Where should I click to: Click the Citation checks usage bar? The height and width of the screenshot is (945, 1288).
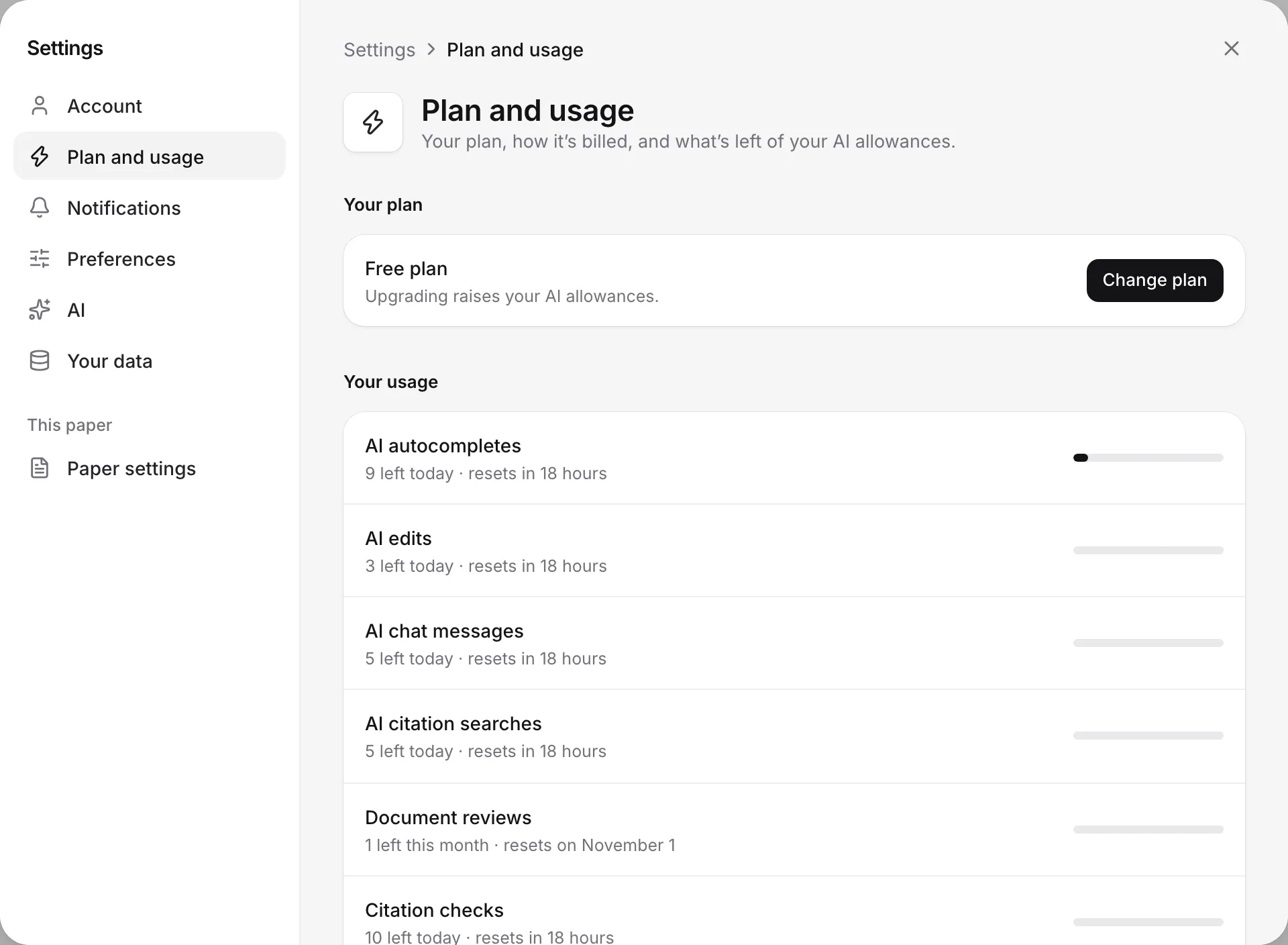[x=1148, y=922]
